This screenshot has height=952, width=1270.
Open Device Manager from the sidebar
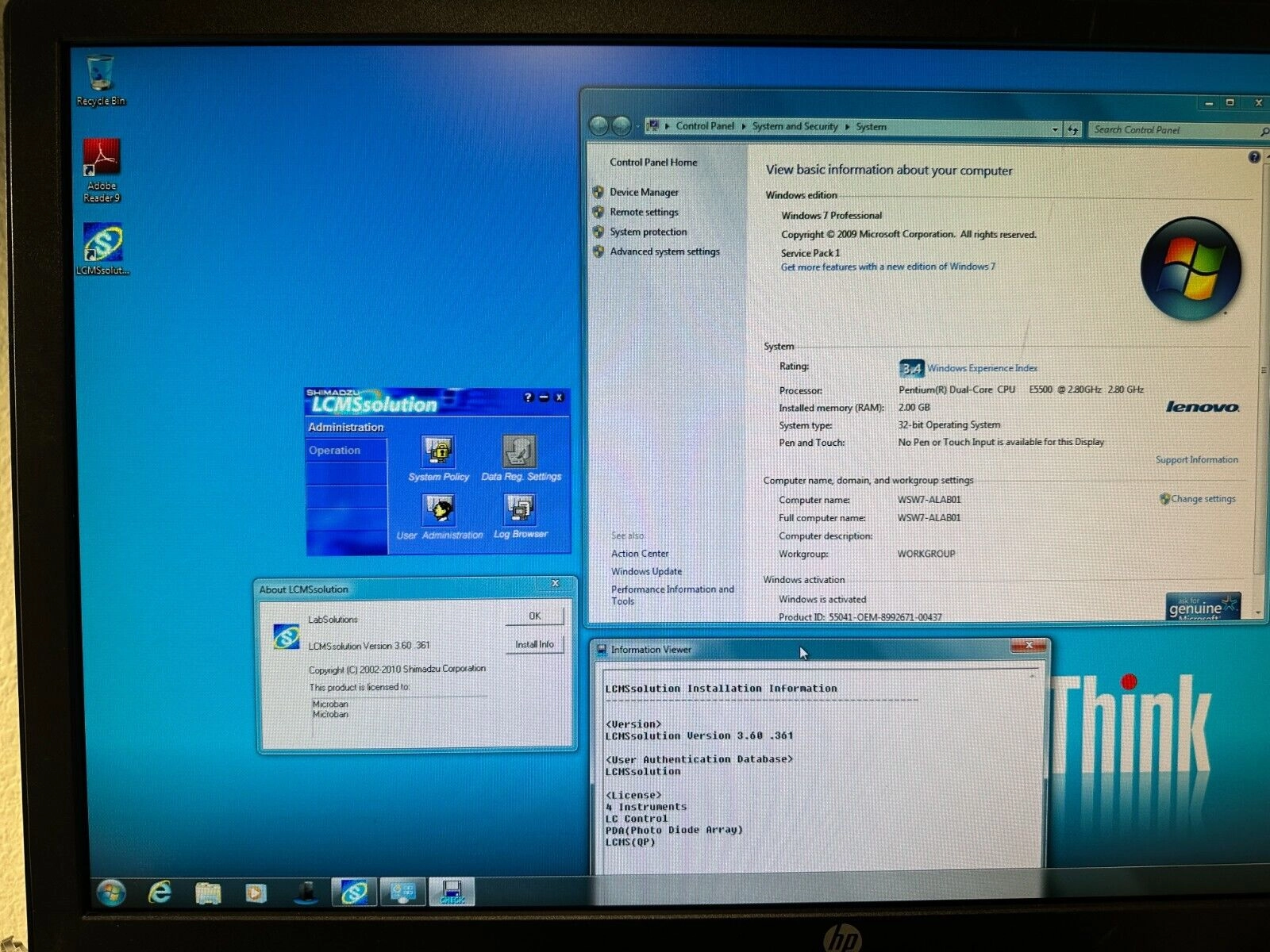pyautogui.click(x=644, y=192)
